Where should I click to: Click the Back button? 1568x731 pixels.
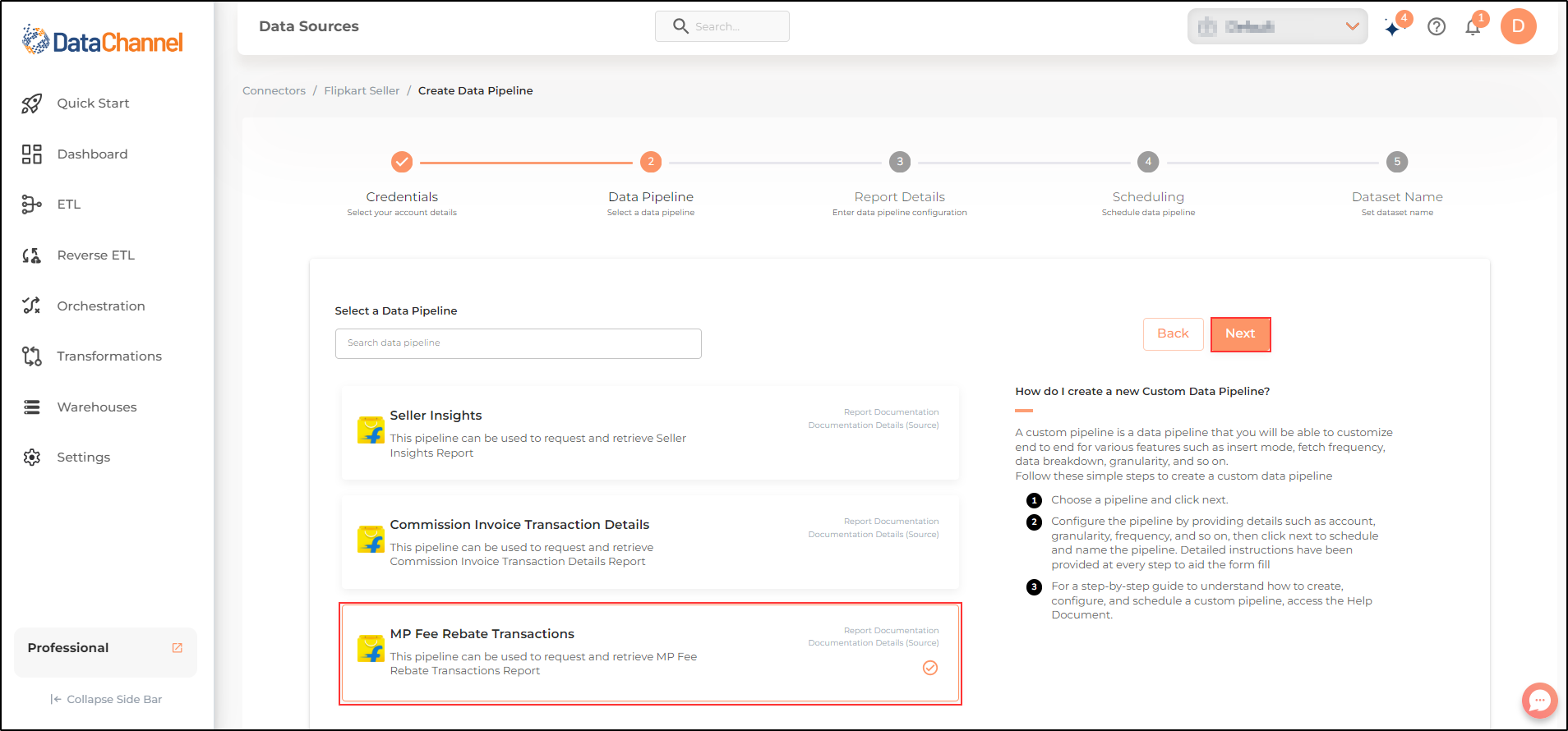click(x=1173, y=333)
